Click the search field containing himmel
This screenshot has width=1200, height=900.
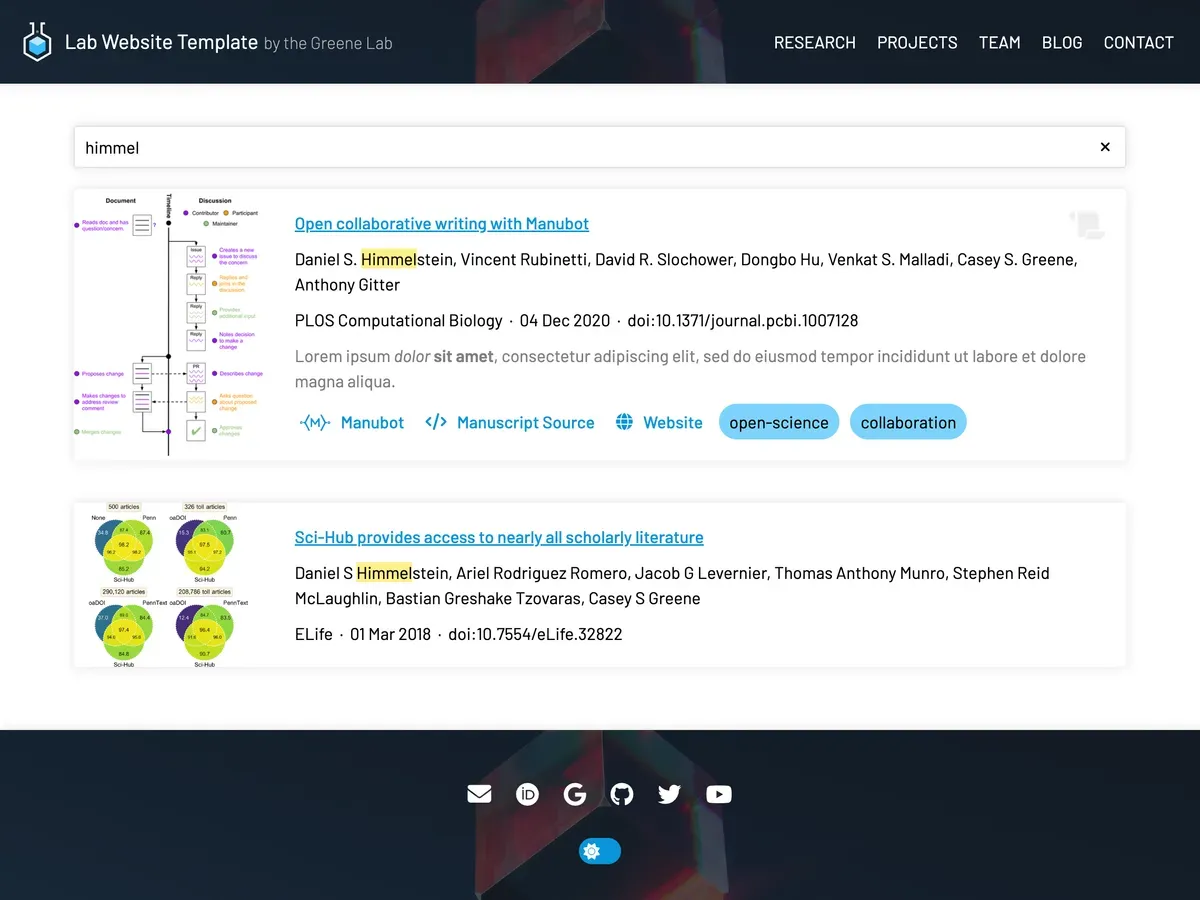point(580,147)
